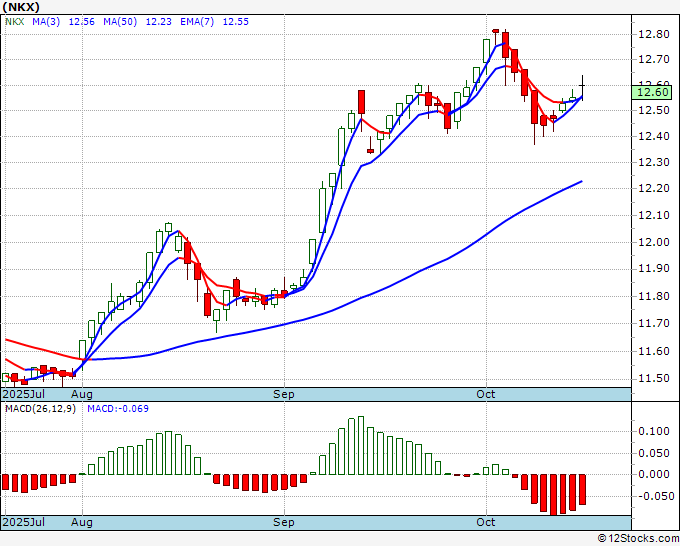This screenshot has width=680, height=546.
Task: Click the current price tag 12.60
Action: [x=652, y=92]
